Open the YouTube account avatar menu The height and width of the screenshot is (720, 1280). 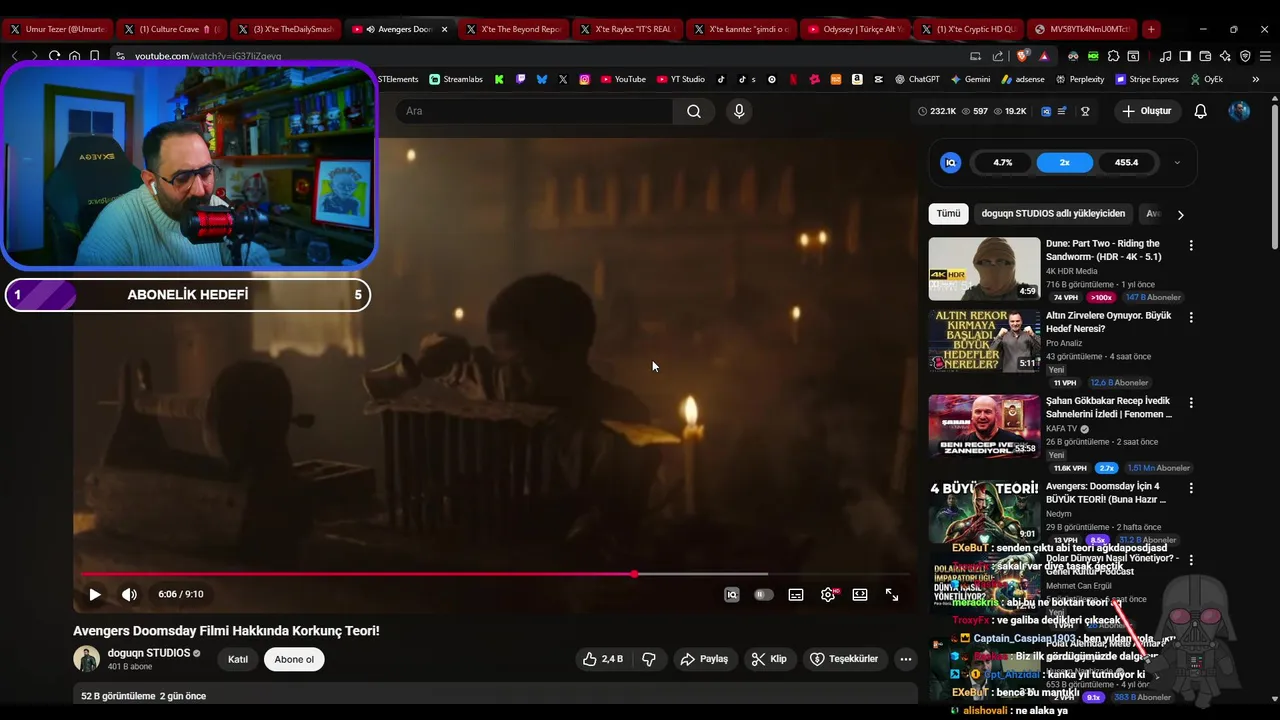pyautogui.click(x=1239, y=111)
